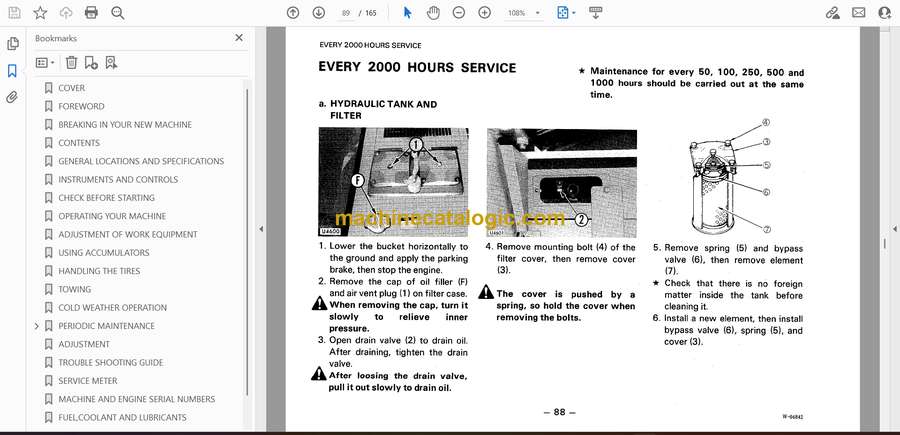Expand the PERIODIC MAINTENANCE bookmark chevron
The image size is (900, 435).
[37, 326]
